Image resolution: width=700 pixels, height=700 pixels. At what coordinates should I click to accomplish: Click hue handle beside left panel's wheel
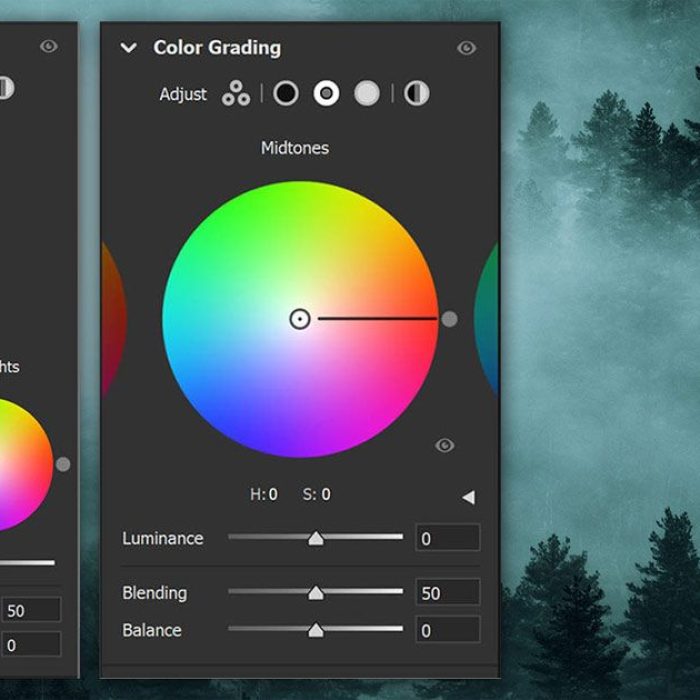pyautogui.click(x=63, y=464)
